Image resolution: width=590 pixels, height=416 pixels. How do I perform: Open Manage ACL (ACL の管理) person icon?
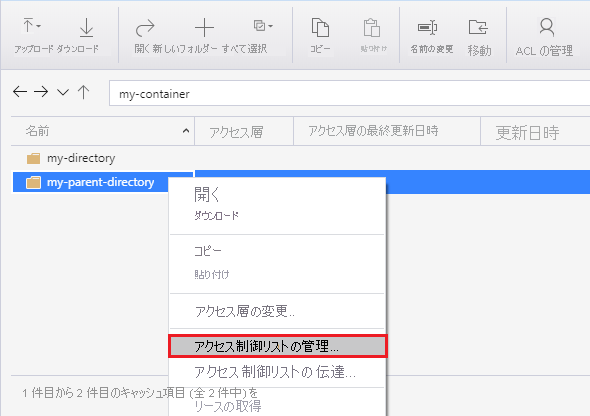tap(547, 27)
